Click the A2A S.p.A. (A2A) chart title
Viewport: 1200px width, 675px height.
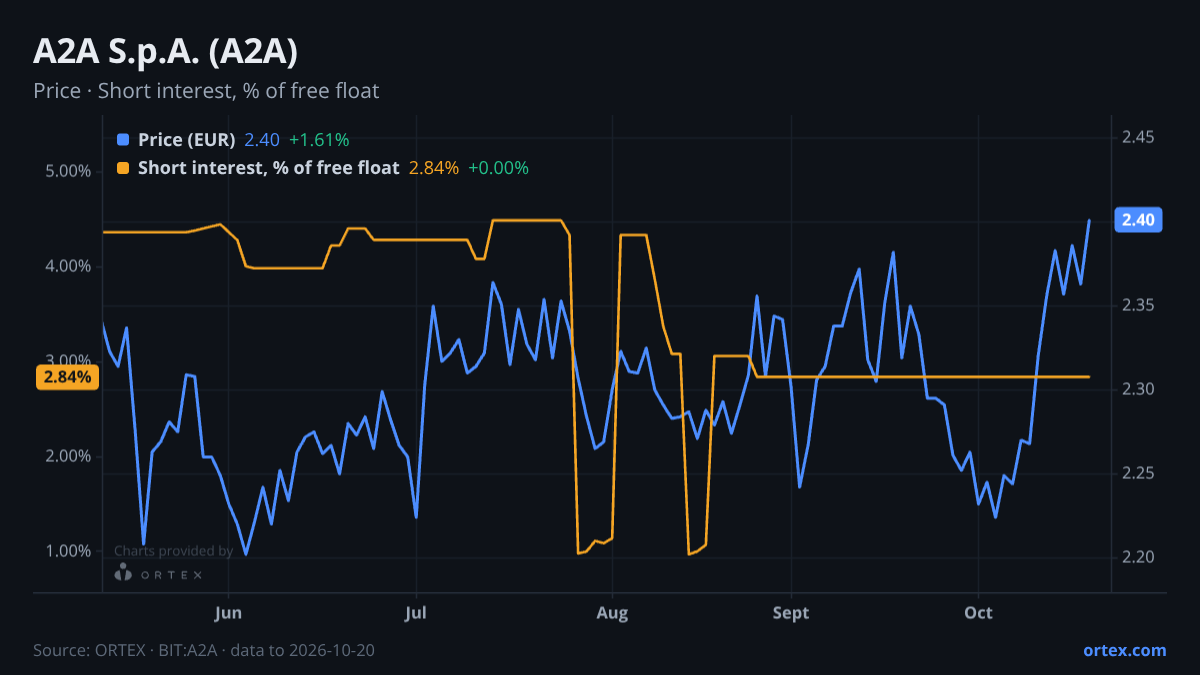coord(165,52)
